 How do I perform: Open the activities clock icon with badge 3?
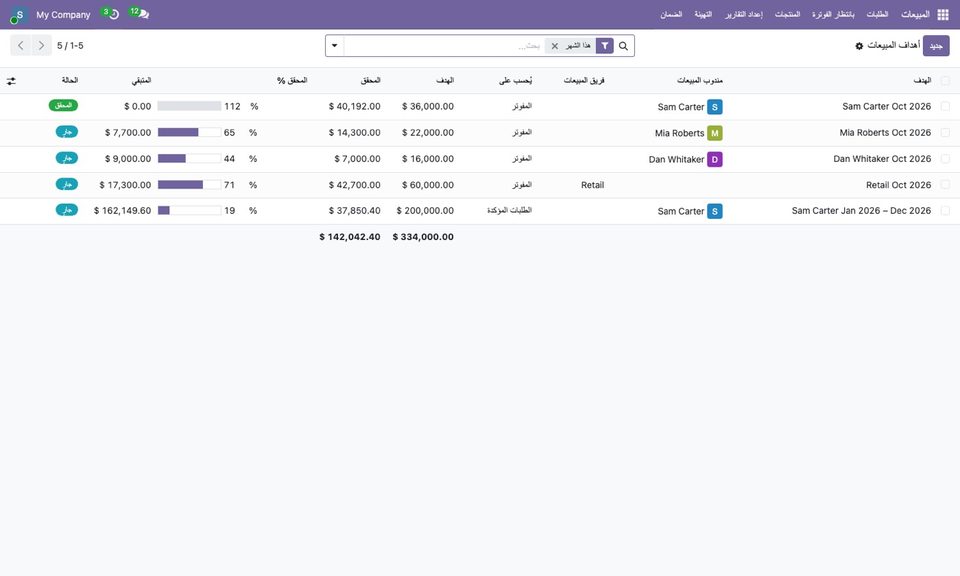(111, 13)
